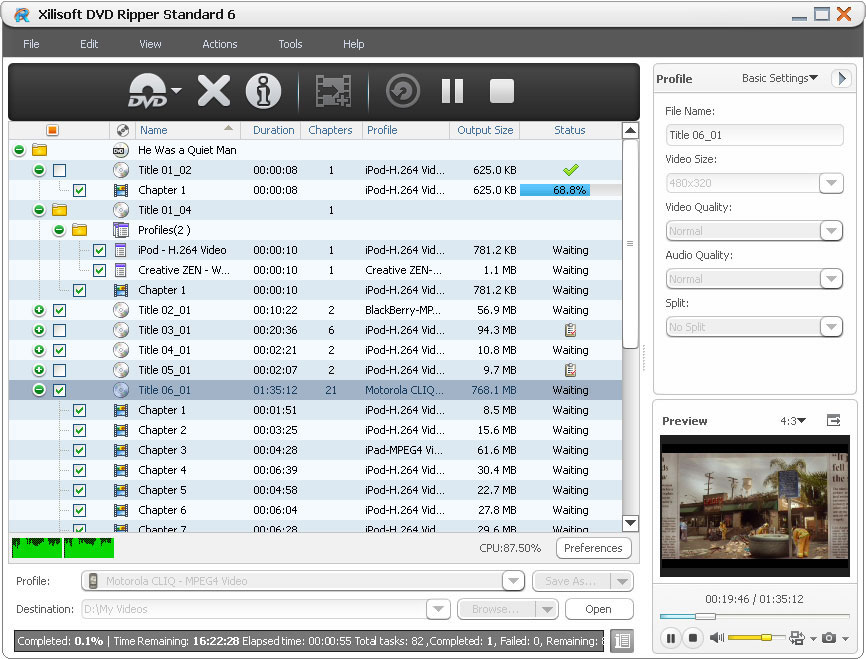Open the 4:3 aspect ratio dropdown
This screenshot has height=659, width=866.
(x=792, y=421)
